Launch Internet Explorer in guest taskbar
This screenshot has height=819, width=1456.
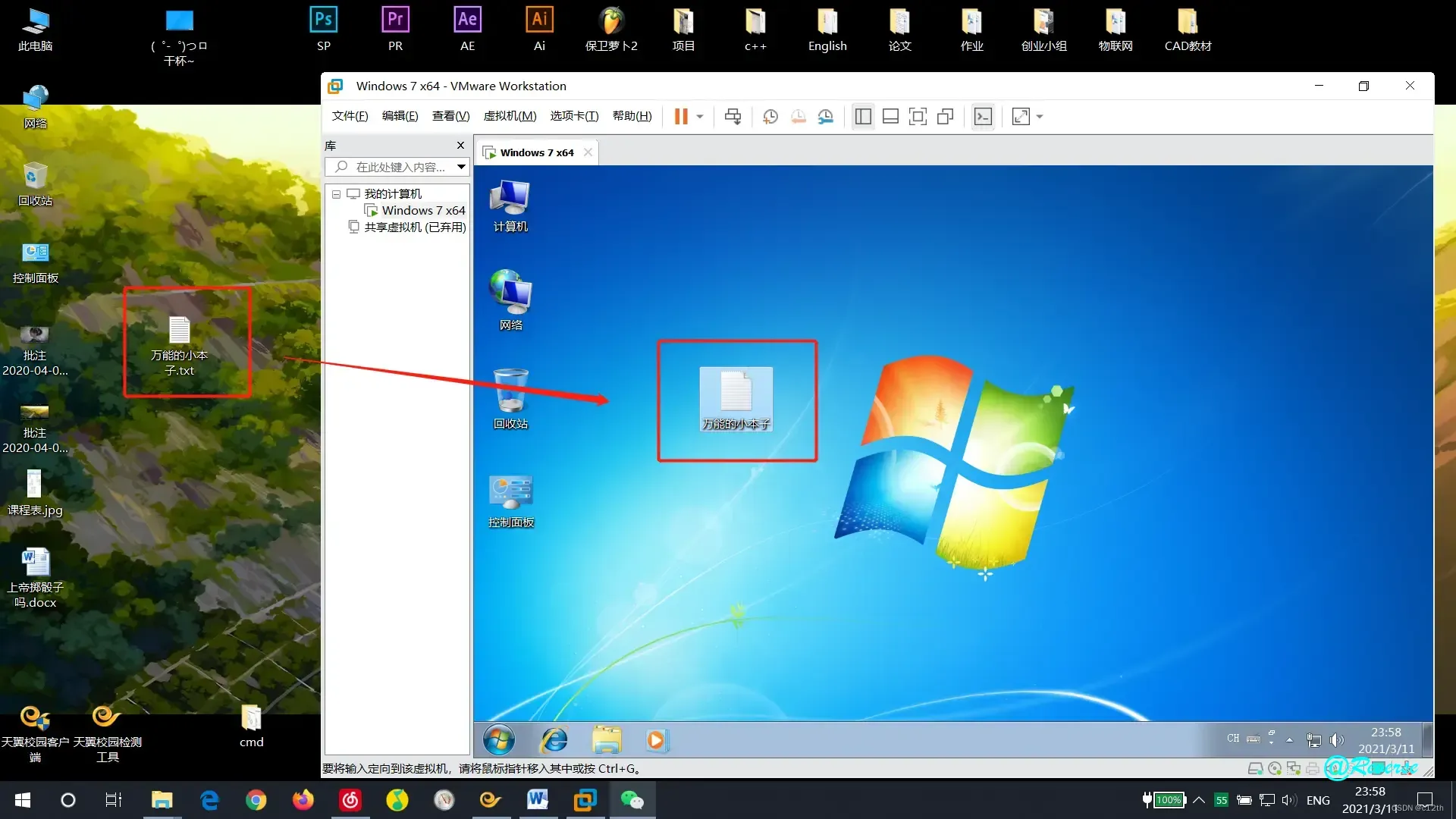[x=554, y=740]
